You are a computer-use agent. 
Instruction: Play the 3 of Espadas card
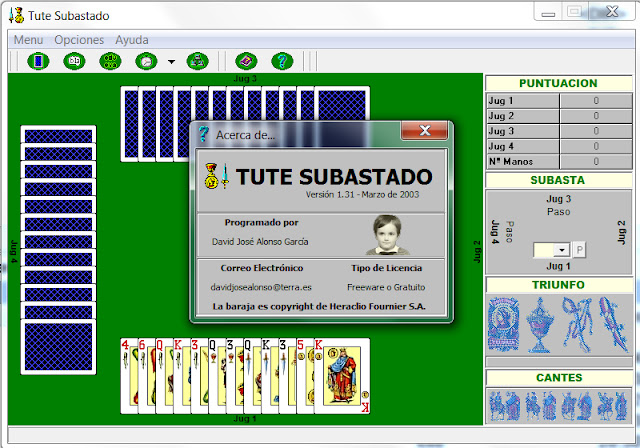(287, 376)
